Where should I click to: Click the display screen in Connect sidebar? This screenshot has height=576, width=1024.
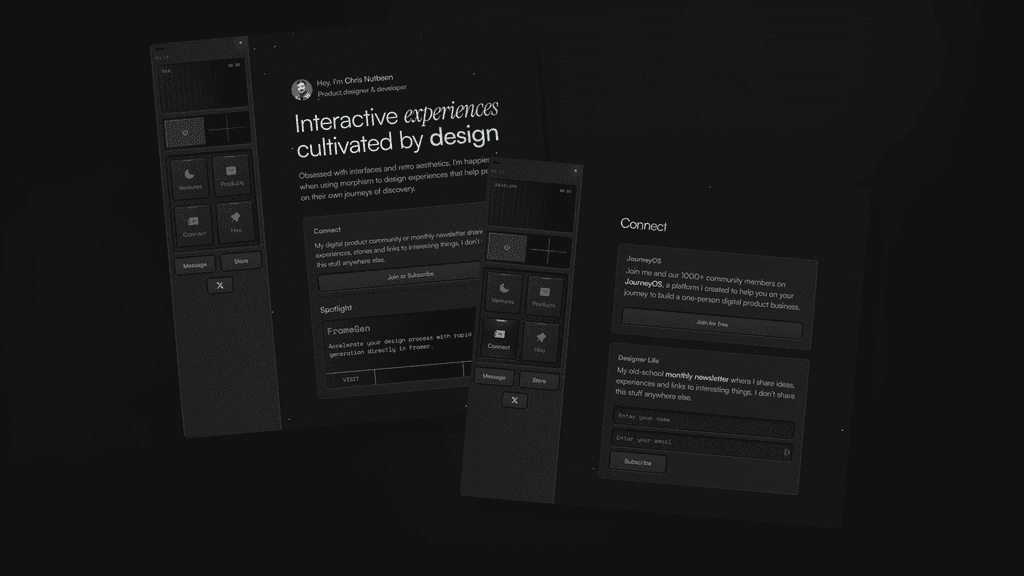532,206
